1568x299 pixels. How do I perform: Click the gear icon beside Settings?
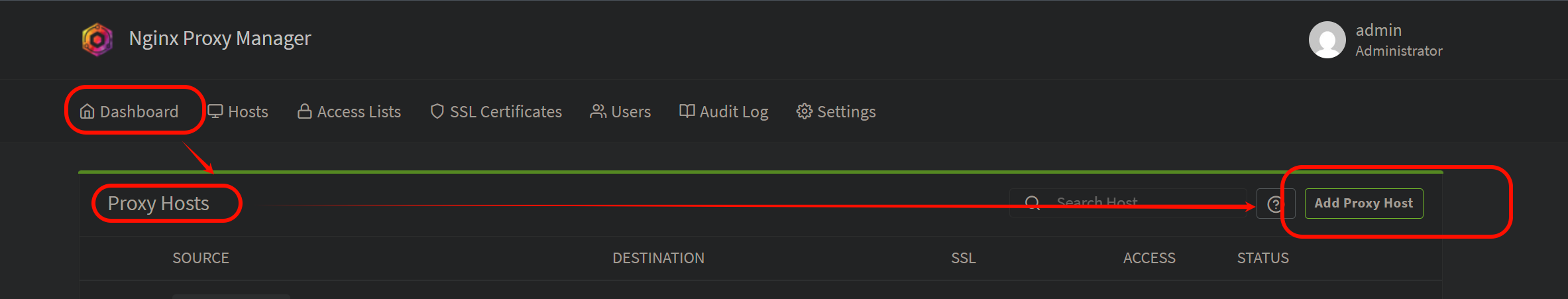point(804,111)
